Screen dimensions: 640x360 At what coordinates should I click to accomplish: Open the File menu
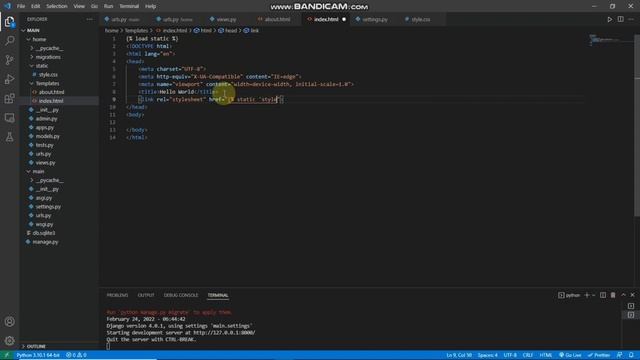pos(21,6)
